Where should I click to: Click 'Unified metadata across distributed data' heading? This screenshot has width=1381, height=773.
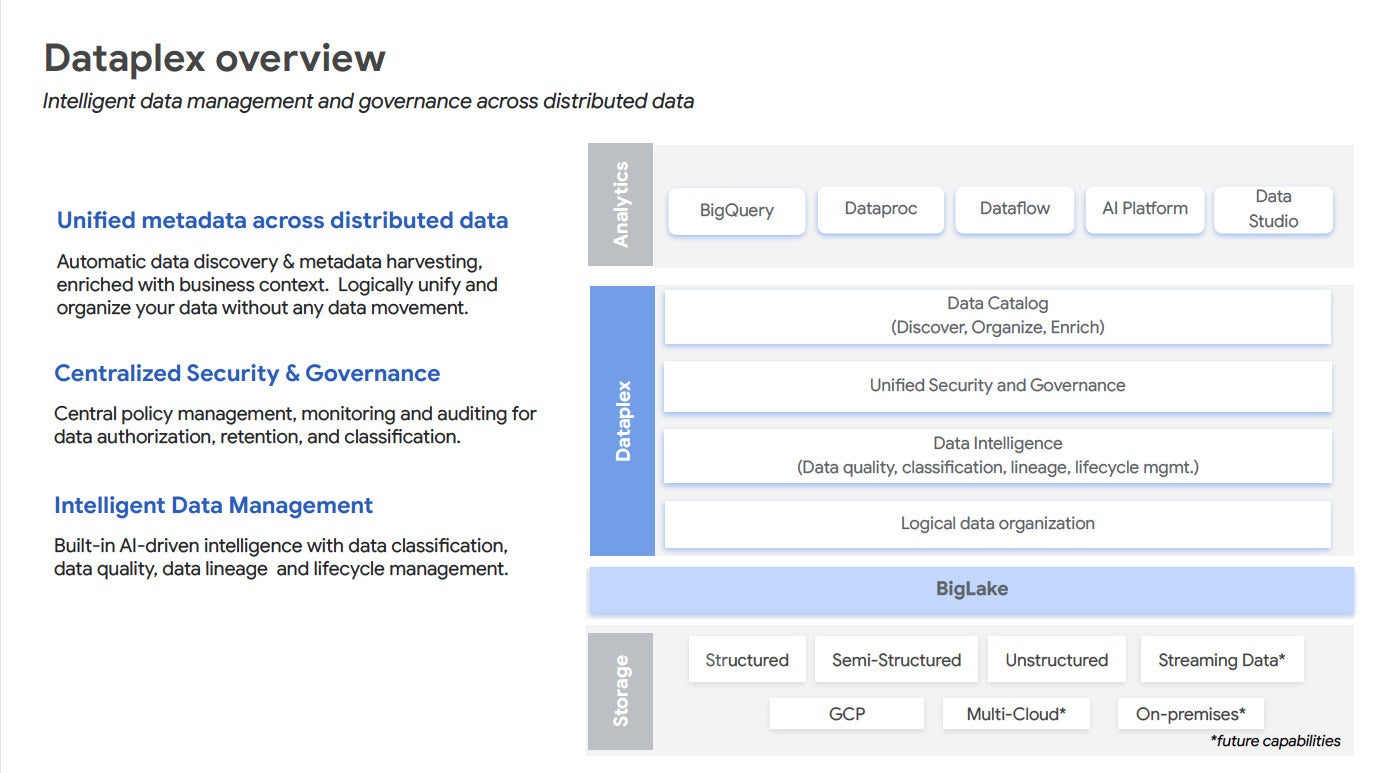tap(282, 221)
